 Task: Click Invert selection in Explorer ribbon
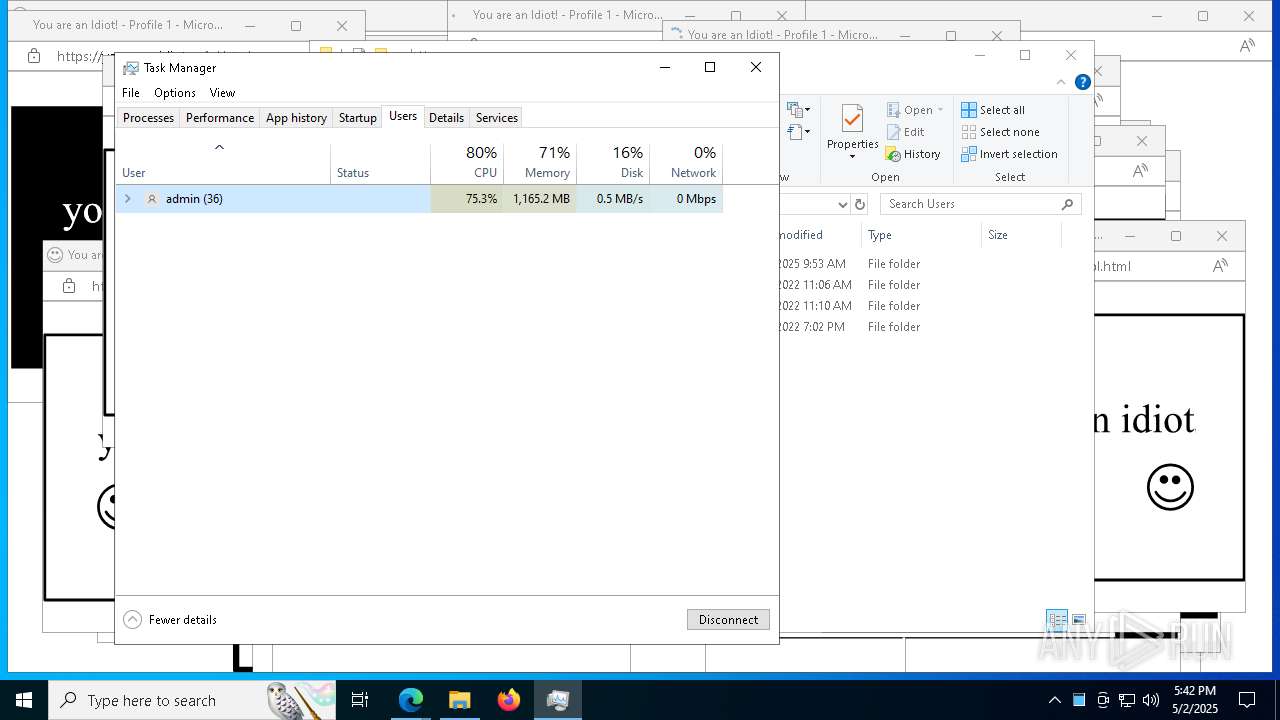tap(1009, 154)
